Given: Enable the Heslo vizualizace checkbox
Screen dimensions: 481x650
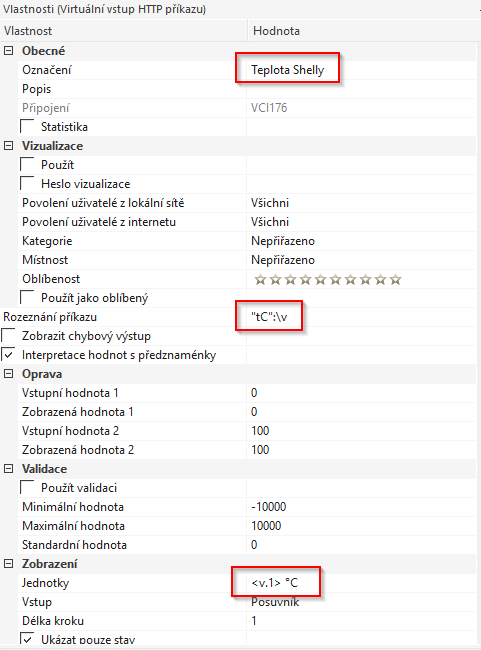Looking at the screenshot, I should click(x=27, y=184).
